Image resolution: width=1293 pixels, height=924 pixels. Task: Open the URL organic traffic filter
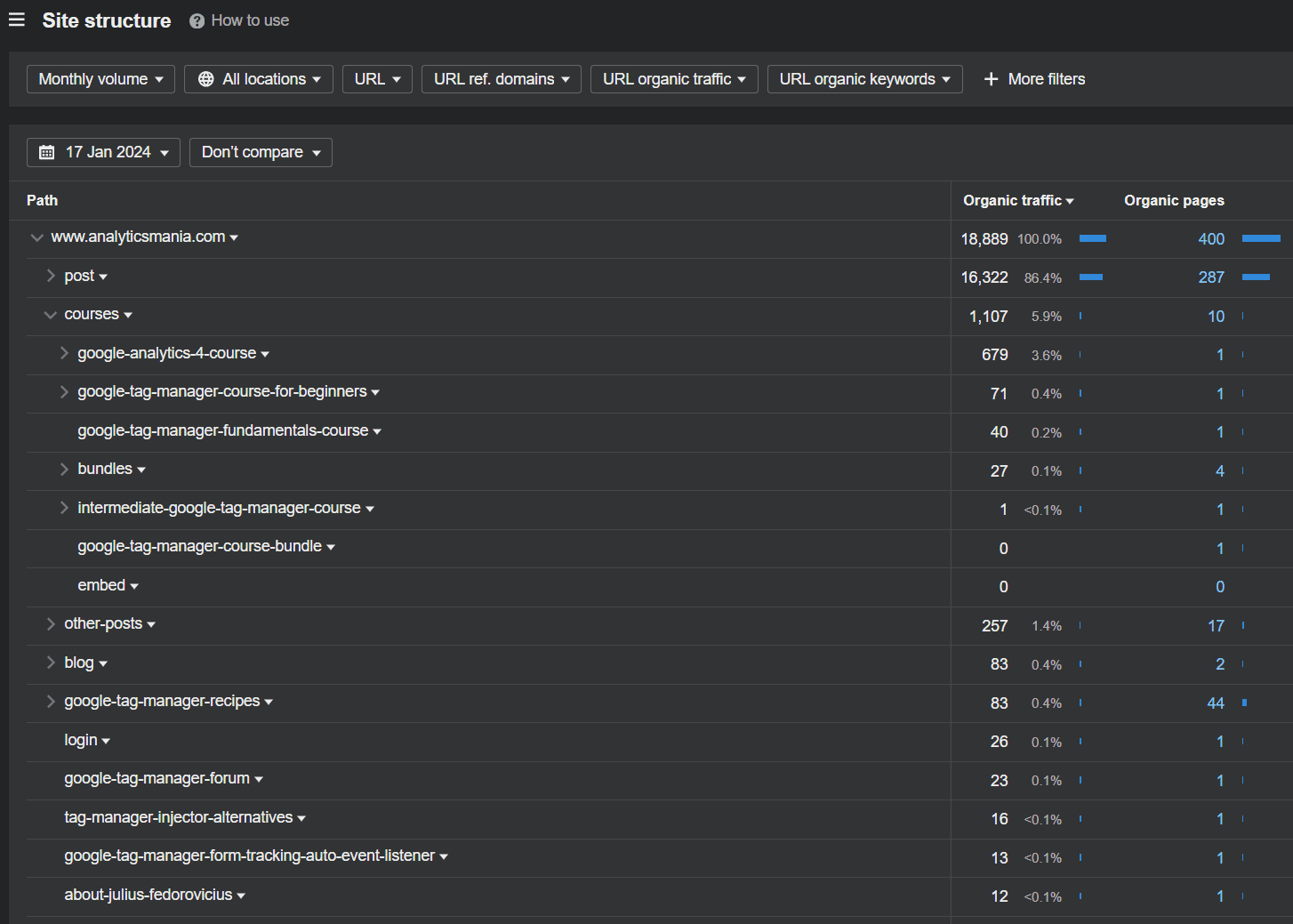pyautogui.click(x=674, y=79)
